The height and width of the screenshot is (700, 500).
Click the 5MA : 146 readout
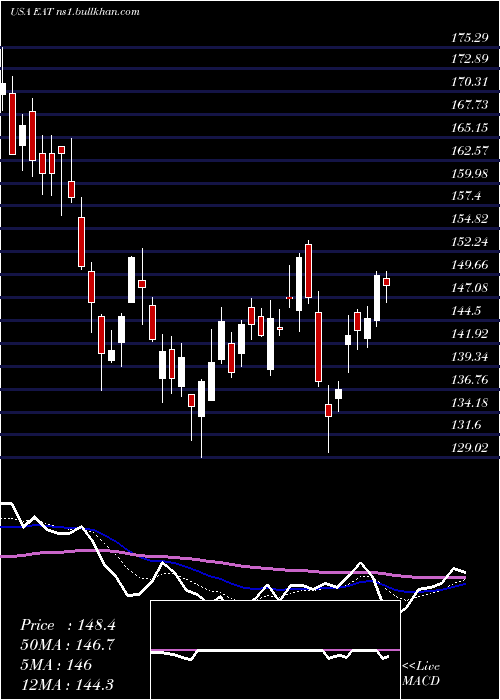pyautogui.click(x=56, y=665)
